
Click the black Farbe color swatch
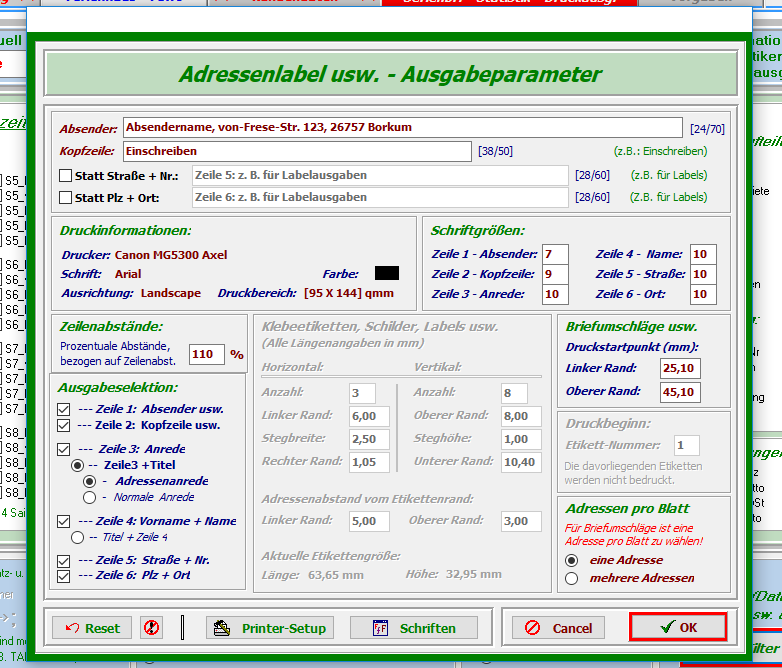coord(386,273)
